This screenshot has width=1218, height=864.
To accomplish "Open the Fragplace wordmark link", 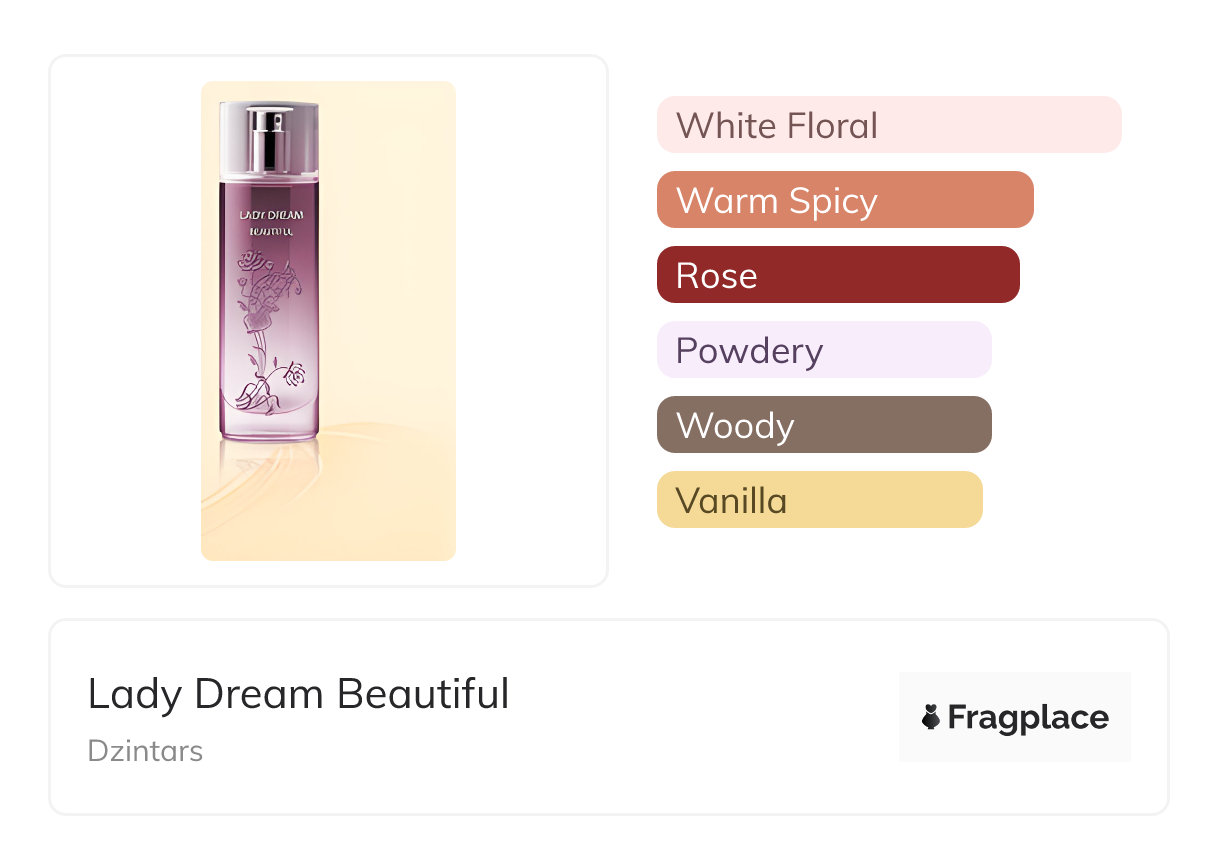I will coord(1028,717).
